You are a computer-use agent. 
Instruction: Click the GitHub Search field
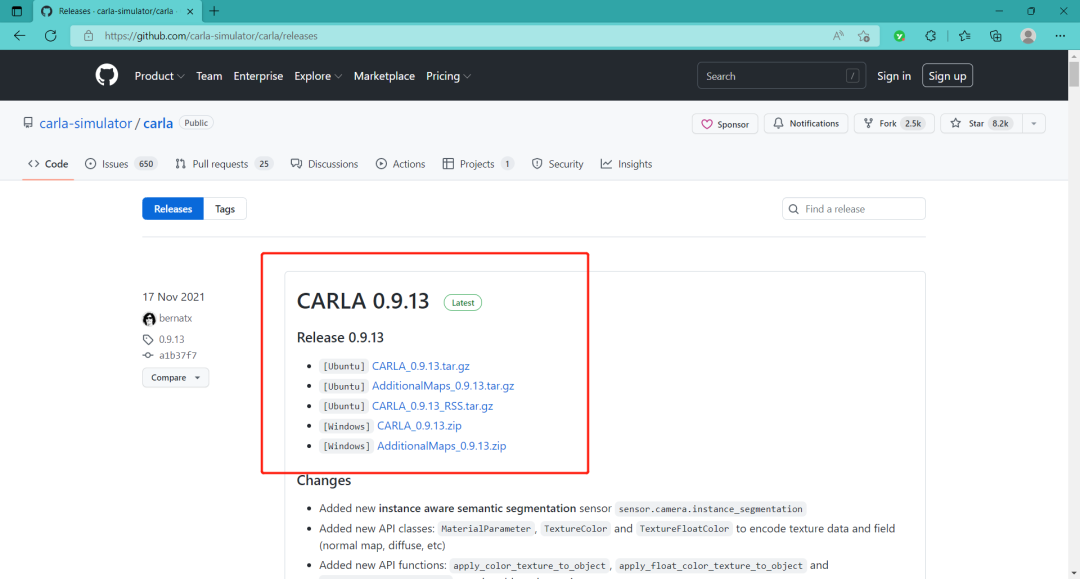pyautogui.click(x=781, y=76)
